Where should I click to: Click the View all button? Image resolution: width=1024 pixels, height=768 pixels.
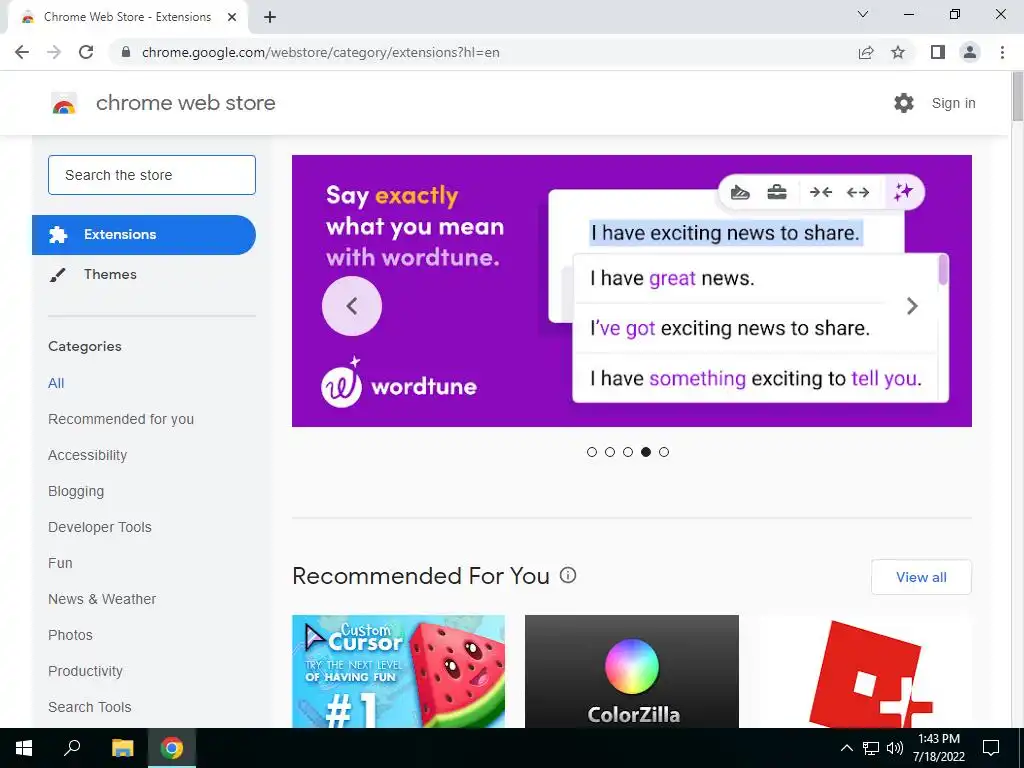tap(921, 577)
